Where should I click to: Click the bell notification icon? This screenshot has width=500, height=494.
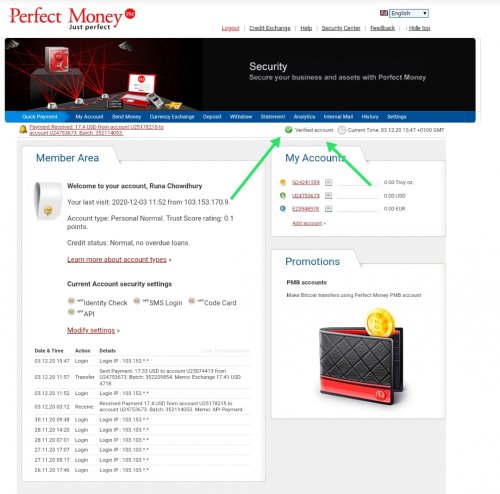[x=23, y=129]
